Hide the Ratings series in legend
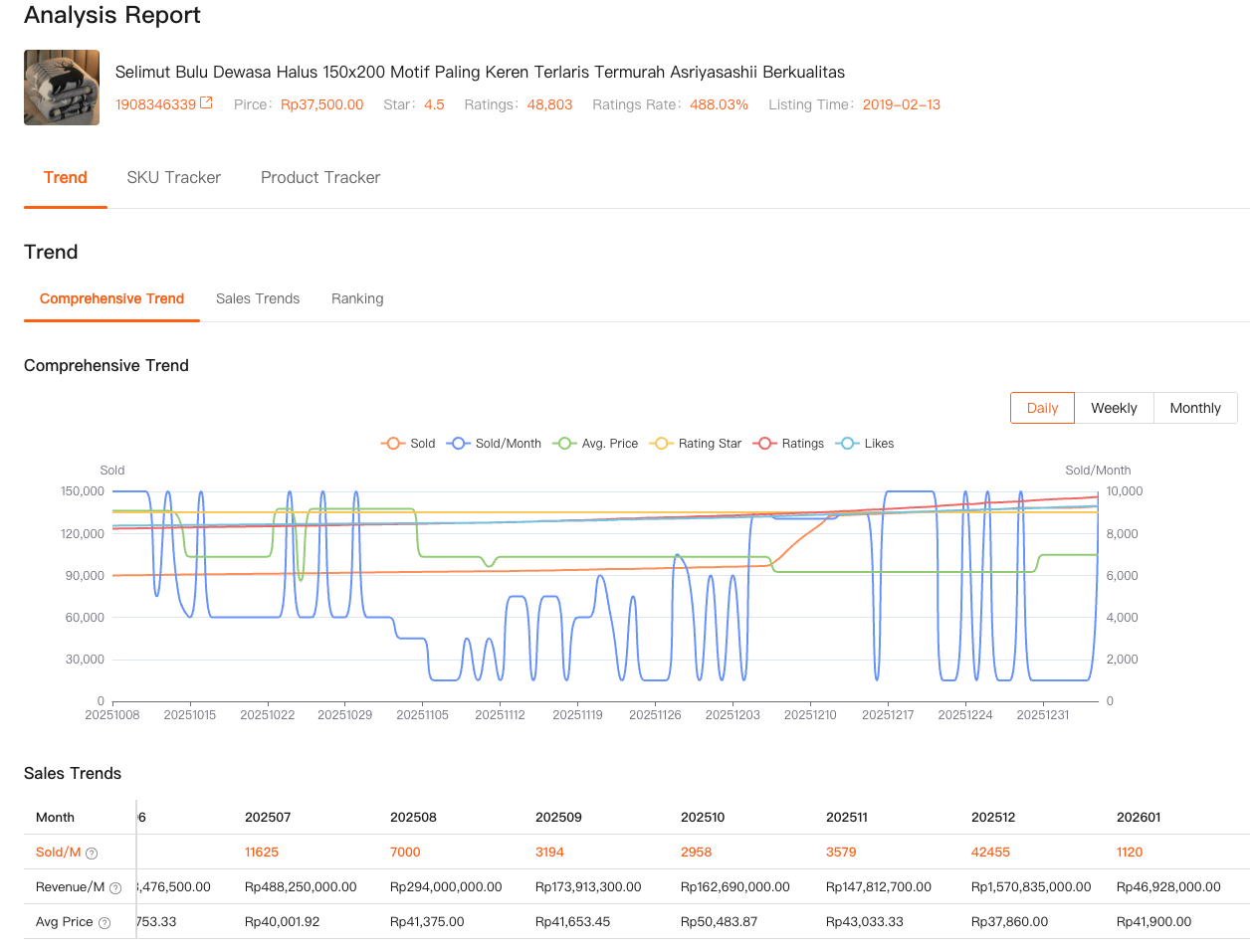This screenshot has width=1255, height=952. [789, 444]
